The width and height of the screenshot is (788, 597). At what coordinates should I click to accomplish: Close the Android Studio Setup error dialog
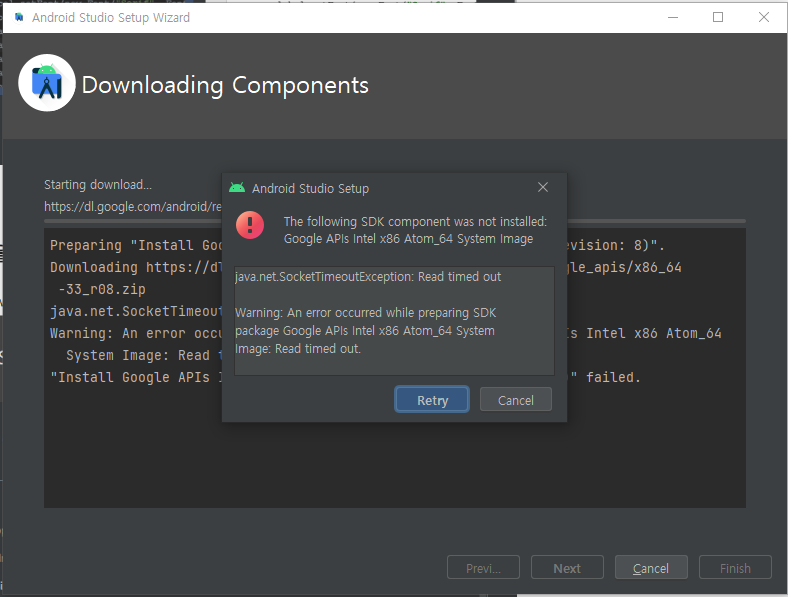[543, 187]
